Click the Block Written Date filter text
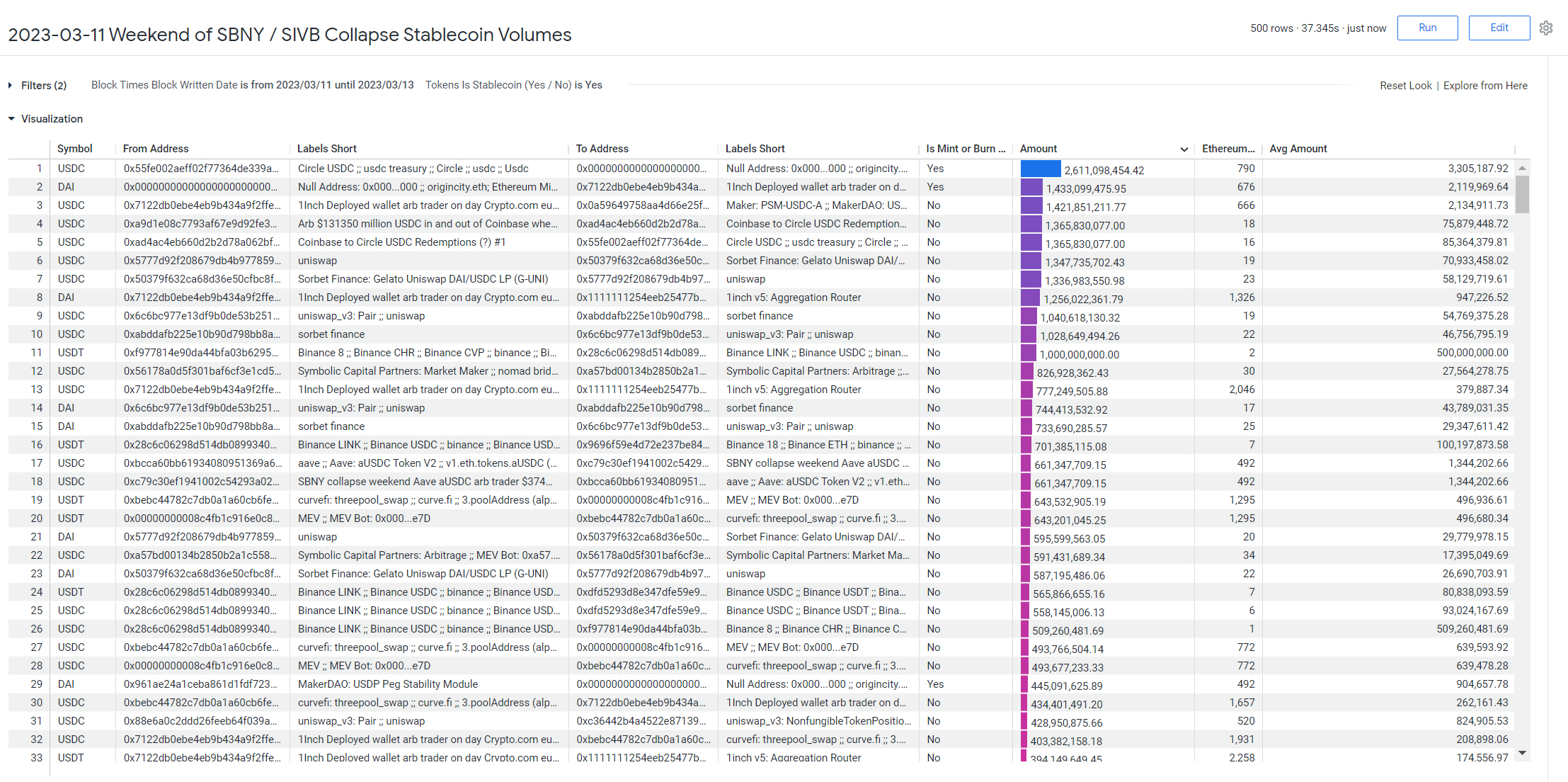This screenshot has height=782, width=1568. click(x=252, y=85)
